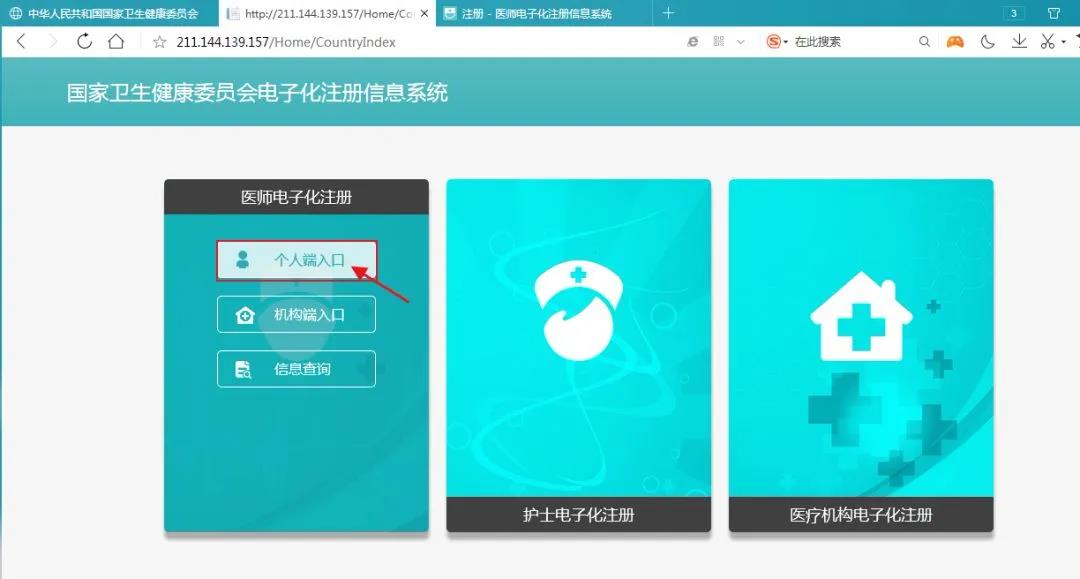Click the magnifier search icon
Image resolution: width=1080 pixels, height=579 pixels.
click(x=925, y=42)
